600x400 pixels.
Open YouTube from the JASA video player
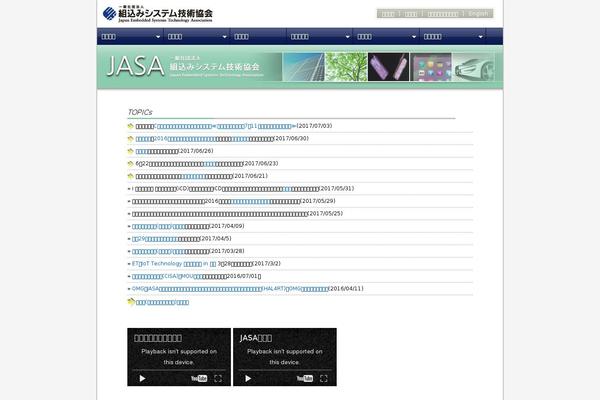305,379
